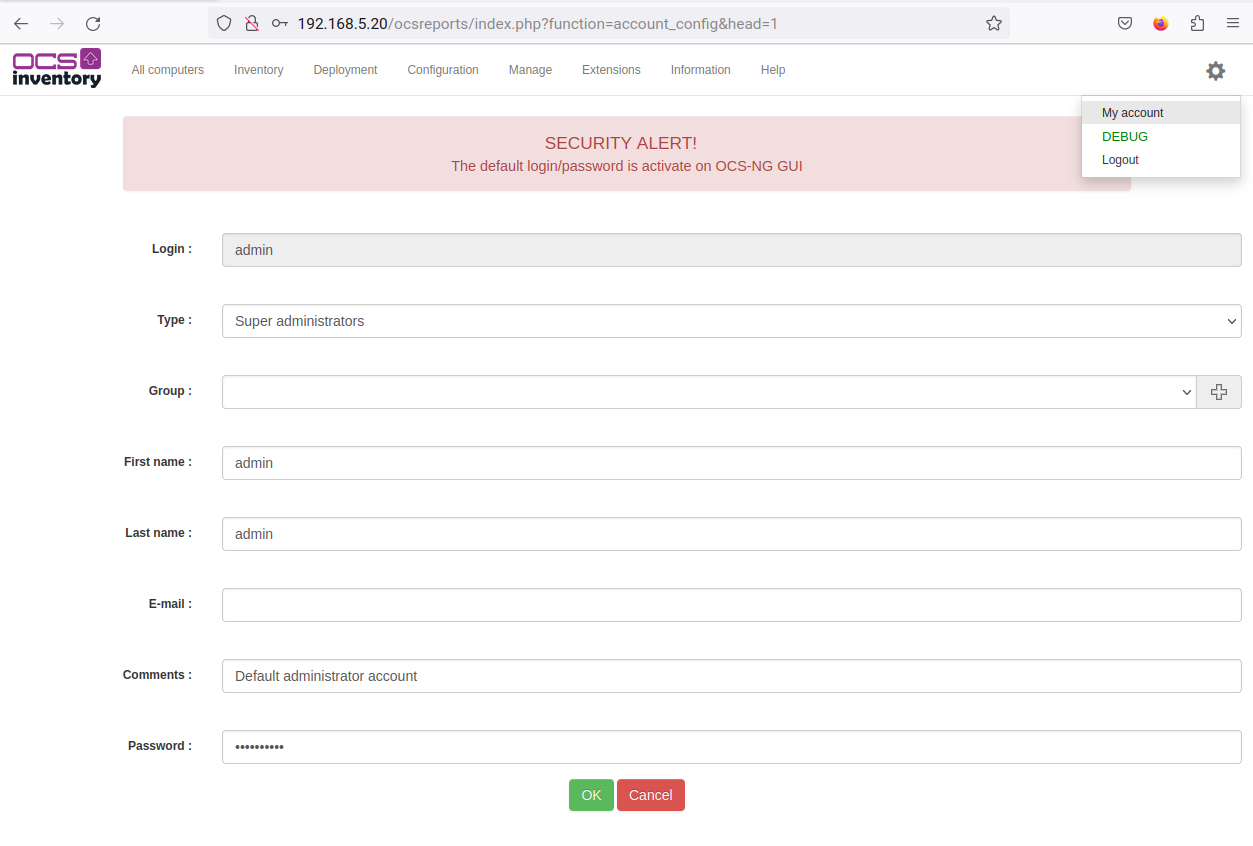
Task: Bookmark this page with star icon
Action: pos(993,23)
